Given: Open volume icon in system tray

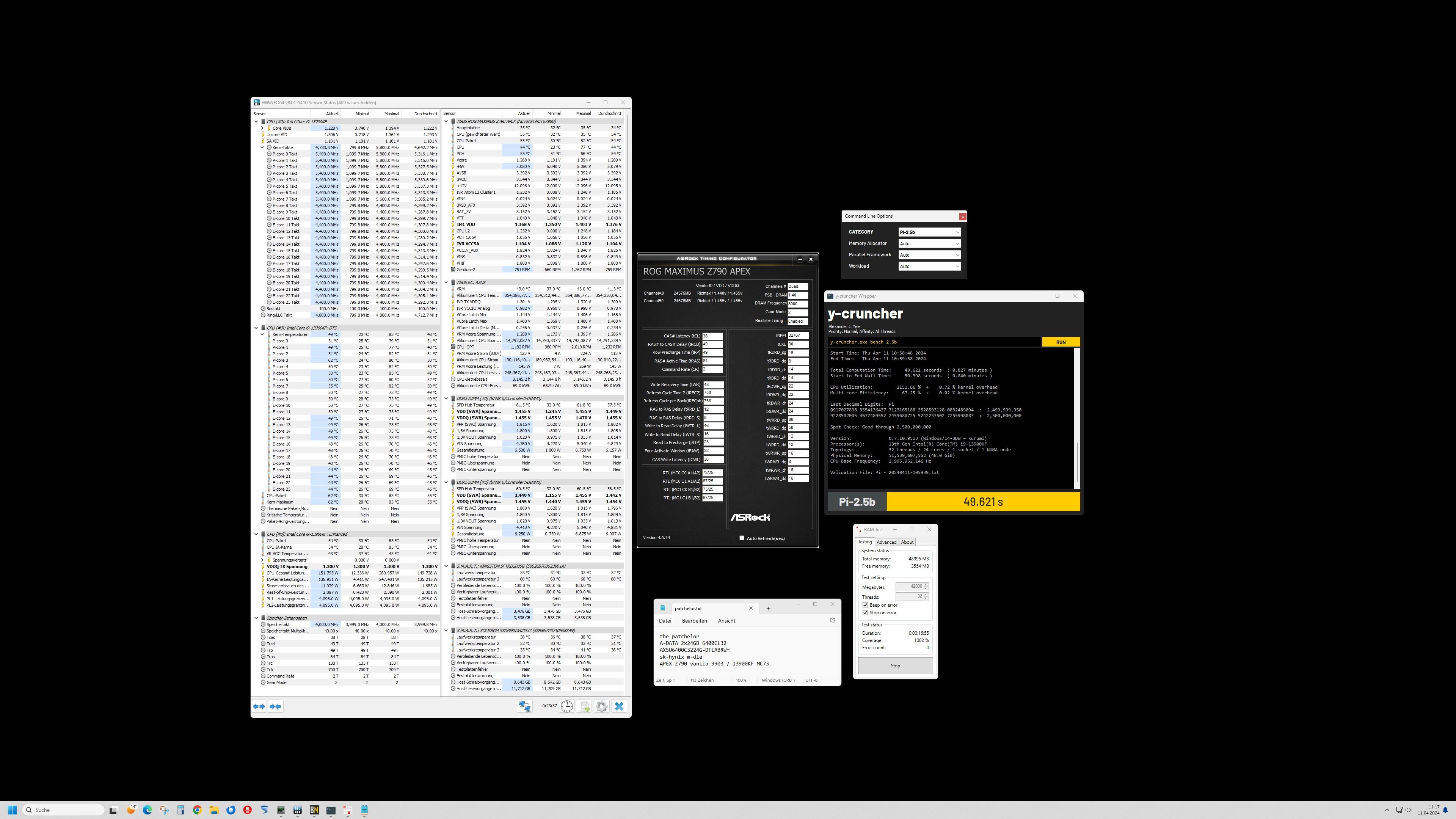Looking at the screenshot, I should 1408,810.
